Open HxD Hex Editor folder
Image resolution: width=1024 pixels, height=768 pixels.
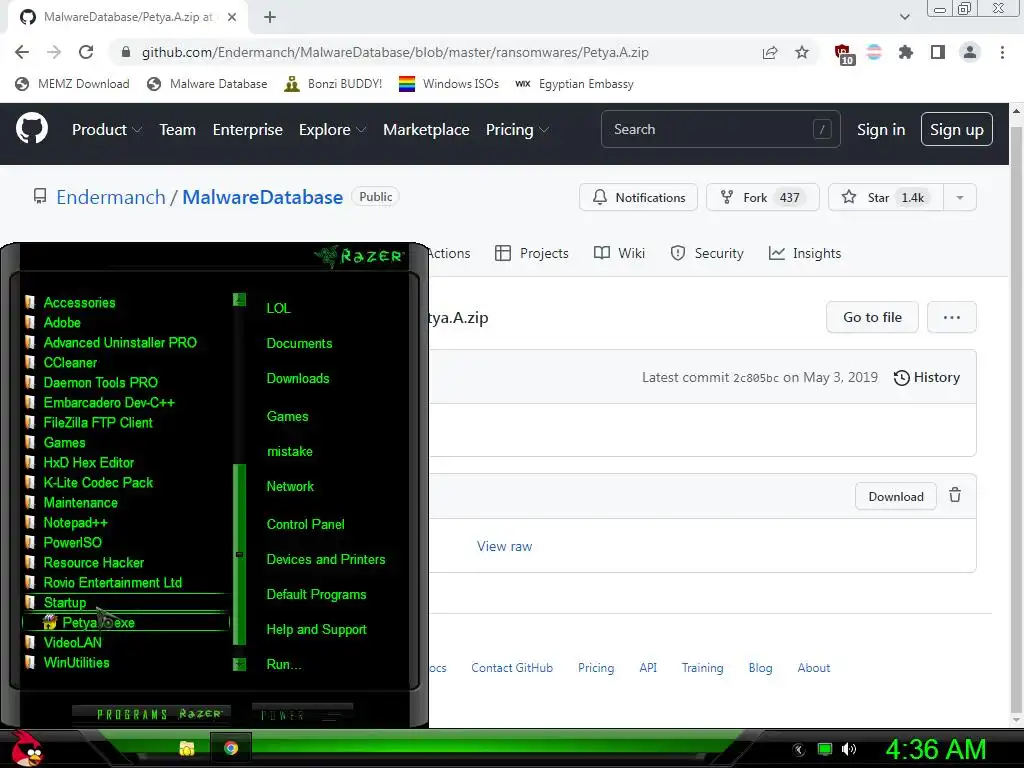pos(88,462)
